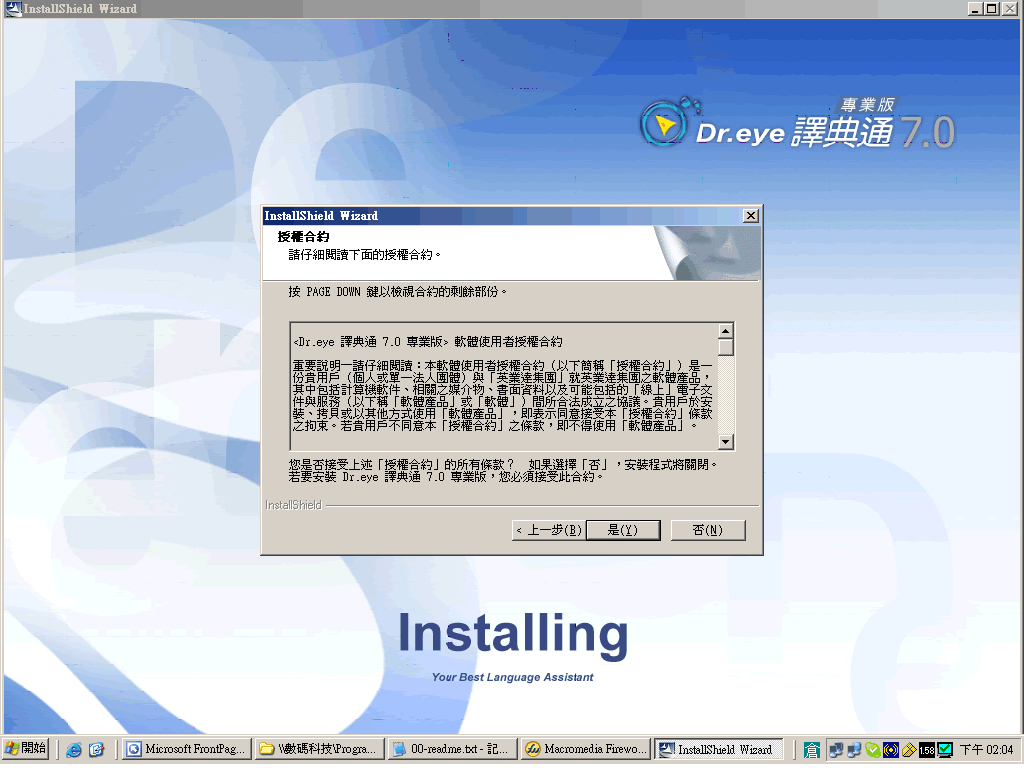Minimize the main InstallShield Wizard background window
Viewport: 1024px width, 768px height.
(975, 8)
